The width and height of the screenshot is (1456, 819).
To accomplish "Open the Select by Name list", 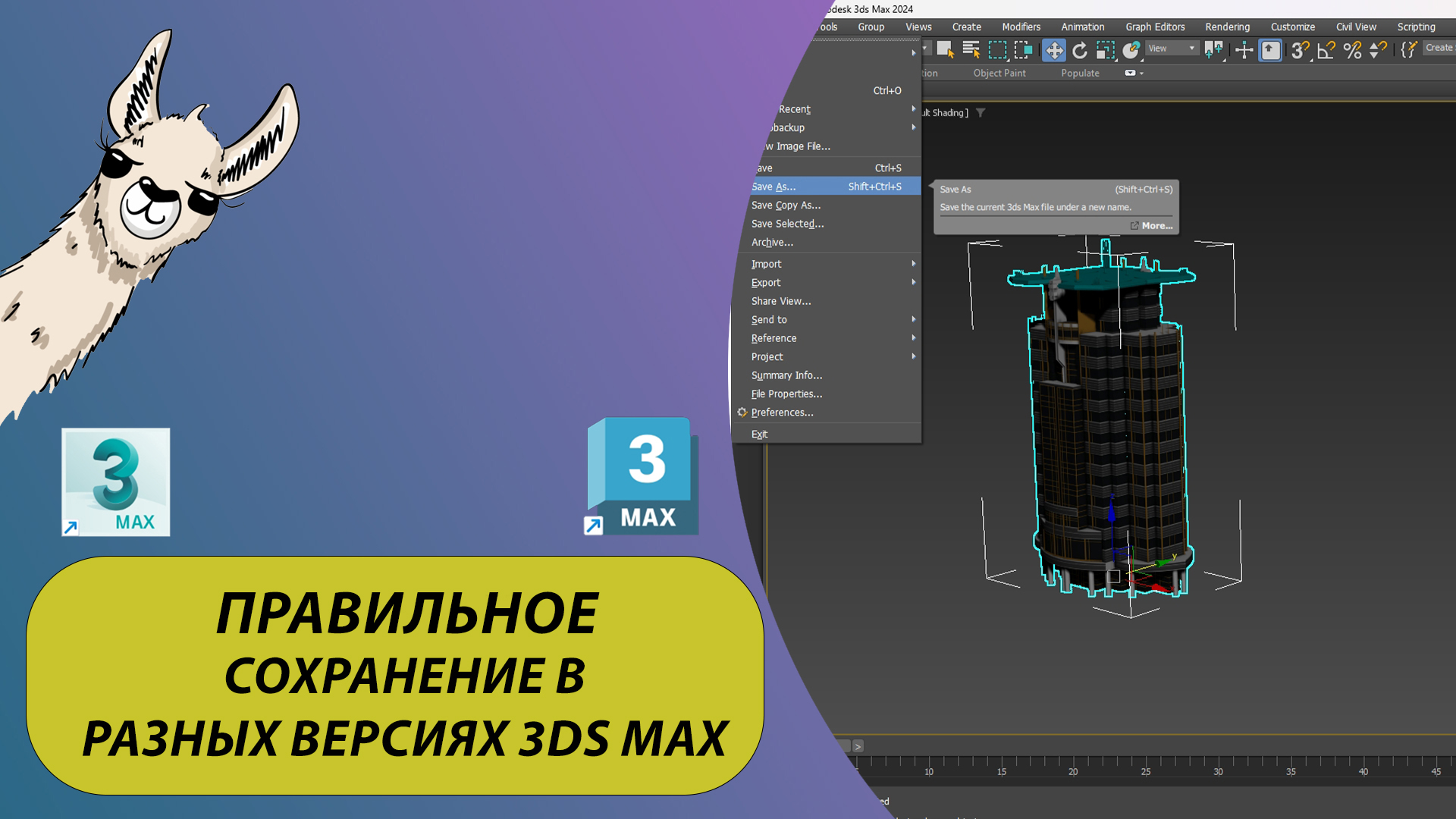I will (x=971, y=50).
